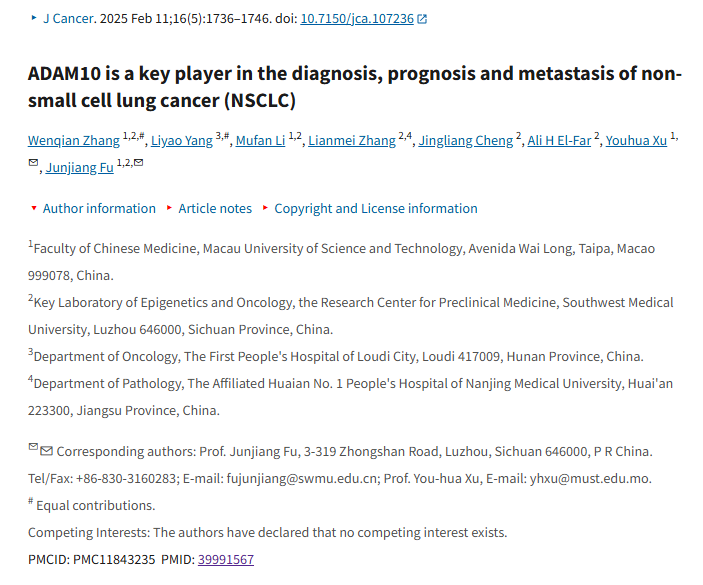Open author Ali H El-Far's link
This screenshot has height=585, width=703.
(559, 140)
